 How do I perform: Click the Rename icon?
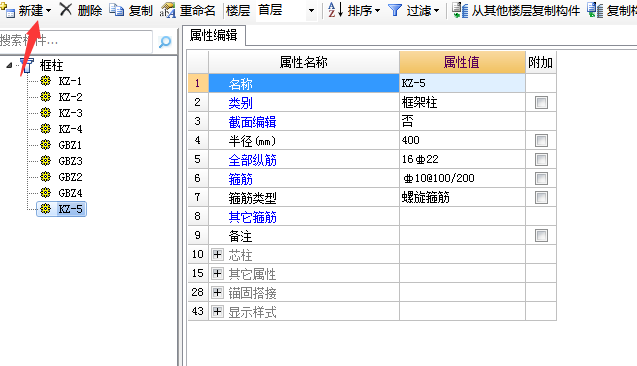tap(167, 10)
